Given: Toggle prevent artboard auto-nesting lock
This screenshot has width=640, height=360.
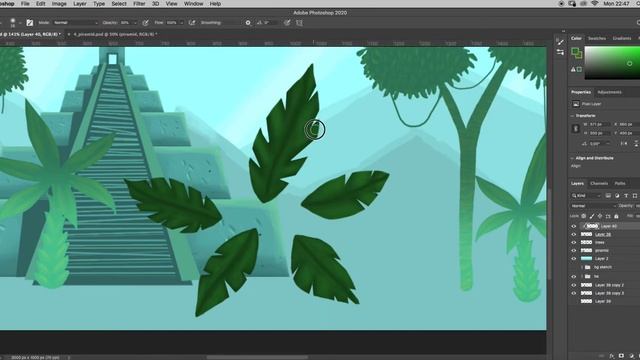Looking at the screenshot, I should click(x=608, y=216).
